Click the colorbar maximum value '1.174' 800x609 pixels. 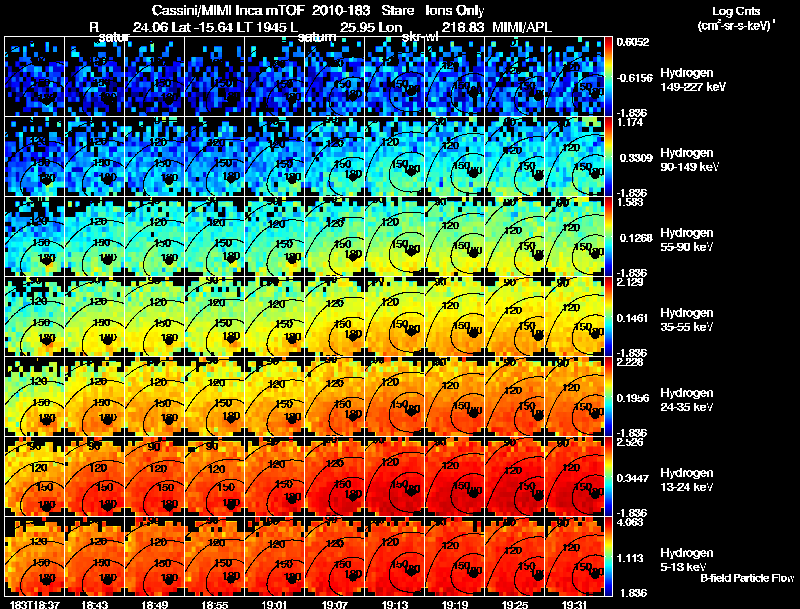tap(630, 122)
